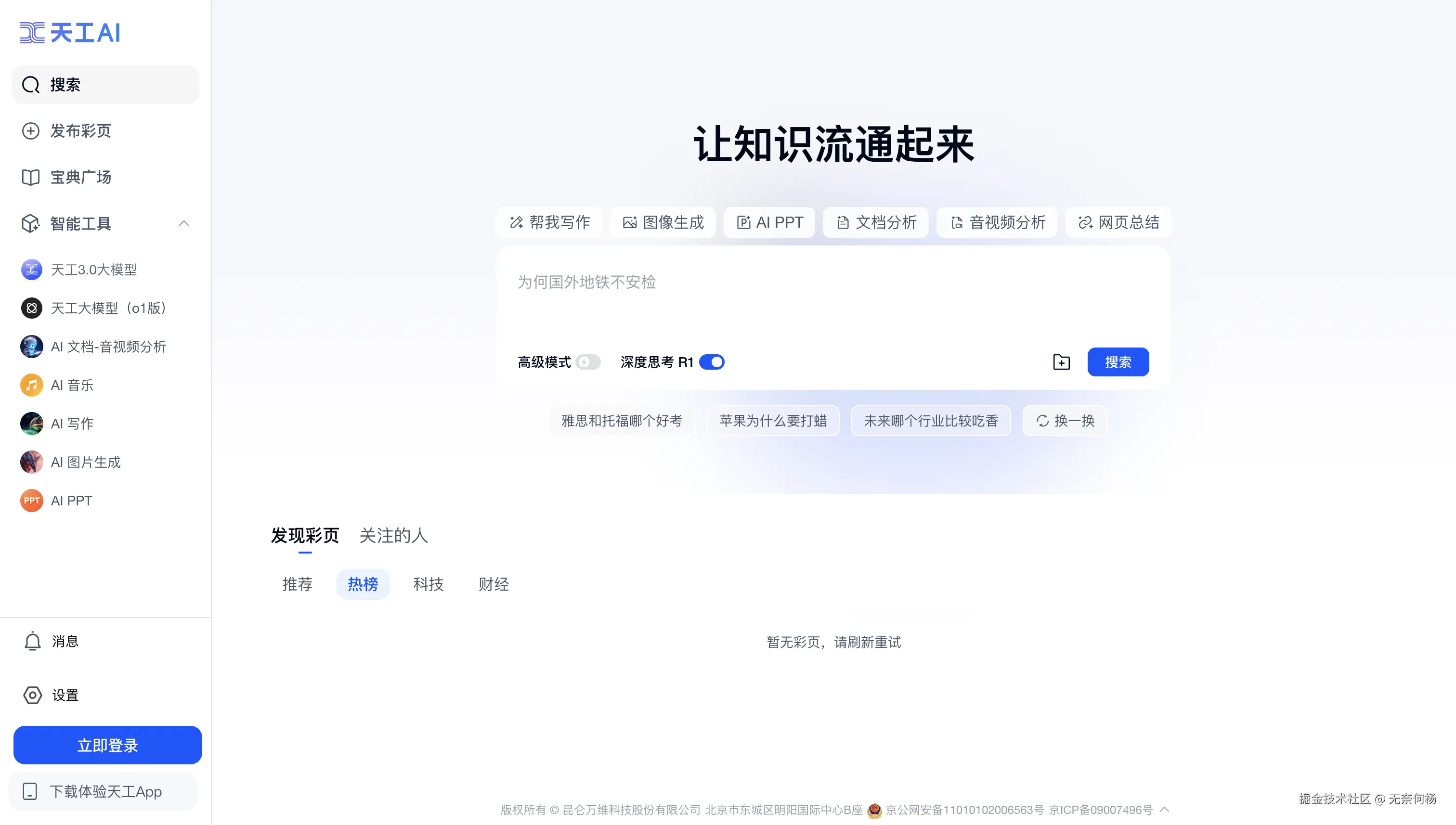Screen dimensions: 1456x825
Task: Open the AI 音乐 tool icon
Action: click(x=32, y=385)
